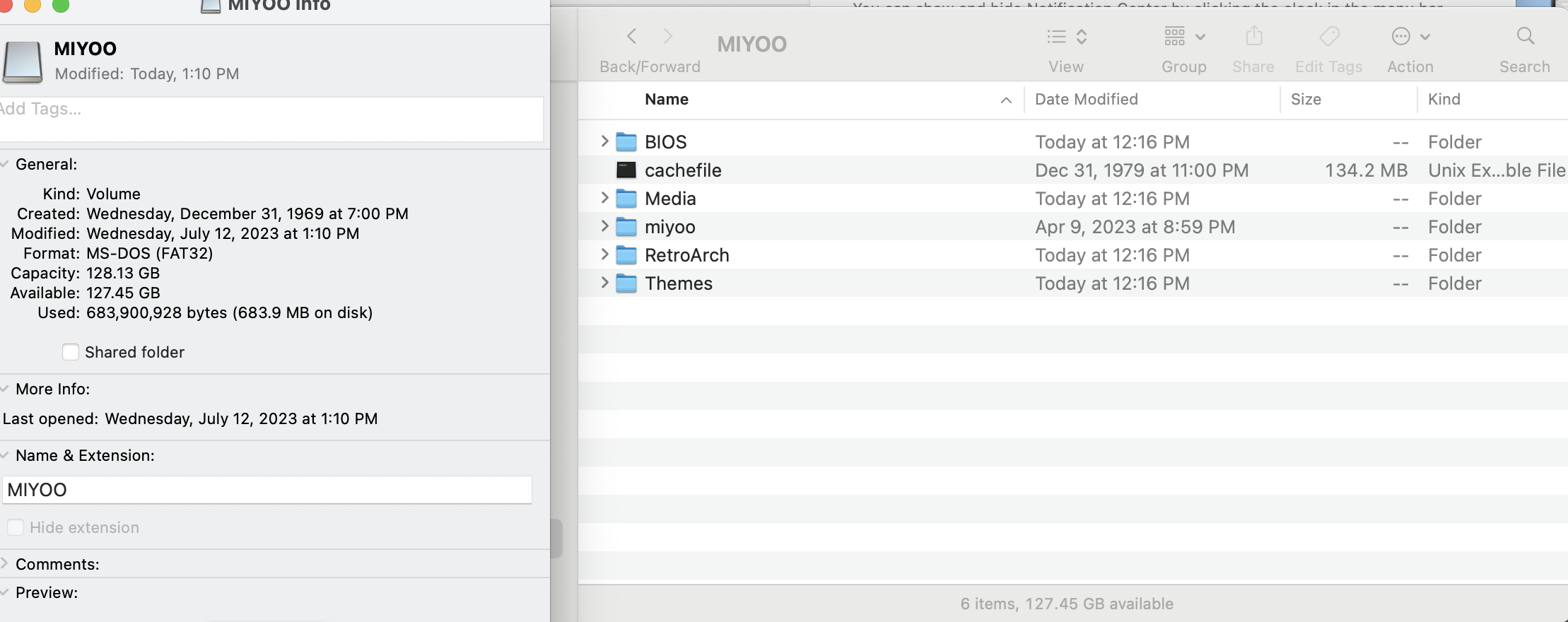Click the Created date value in Info
This screenshot has height=622, width=1568.
point(247,213)
